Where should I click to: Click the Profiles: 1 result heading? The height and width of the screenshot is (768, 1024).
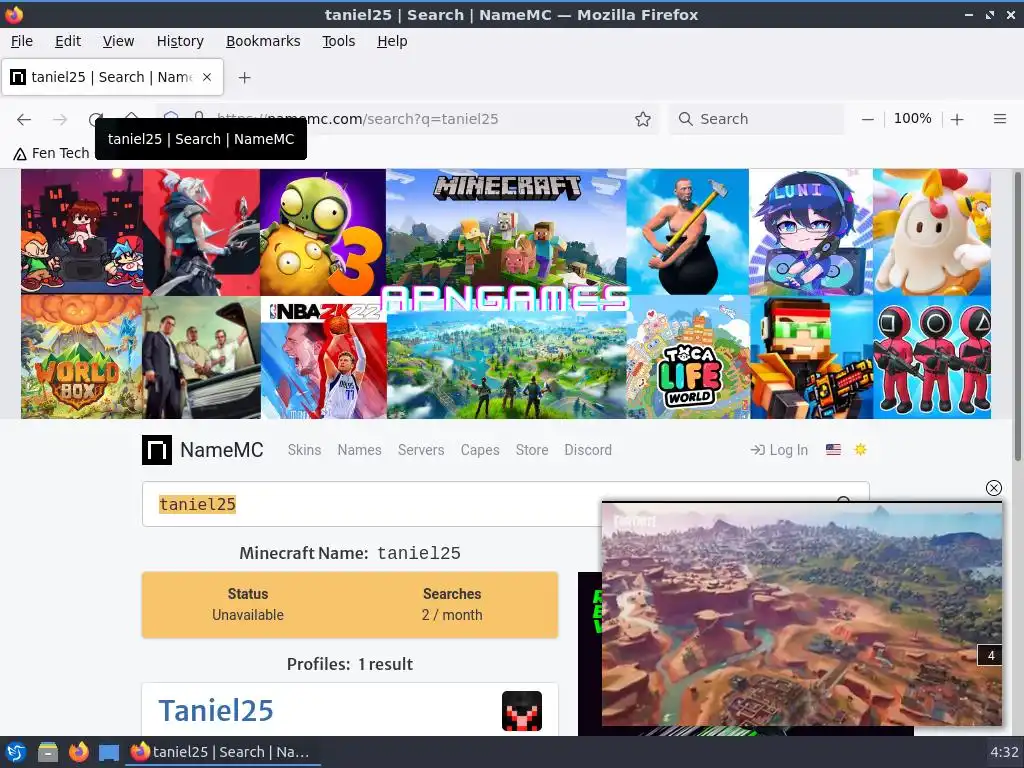click(350, 664)
